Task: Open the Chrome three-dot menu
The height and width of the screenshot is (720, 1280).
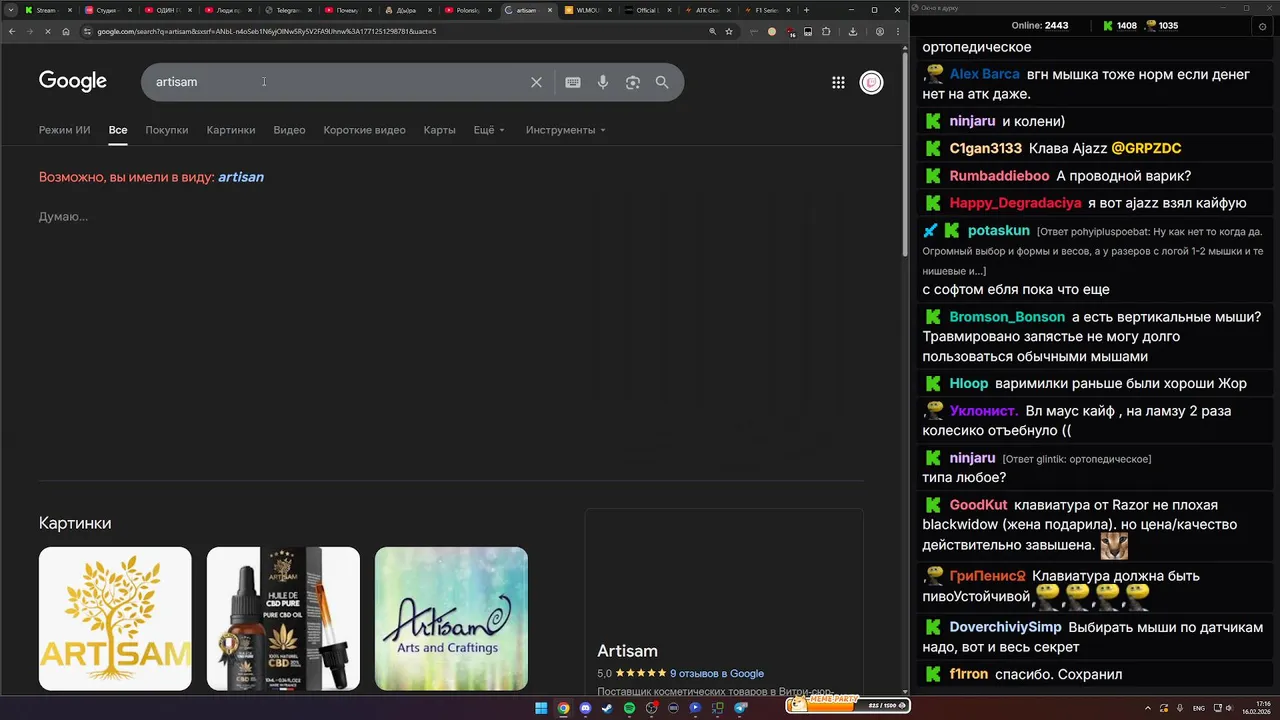Action: pos(897,31)
